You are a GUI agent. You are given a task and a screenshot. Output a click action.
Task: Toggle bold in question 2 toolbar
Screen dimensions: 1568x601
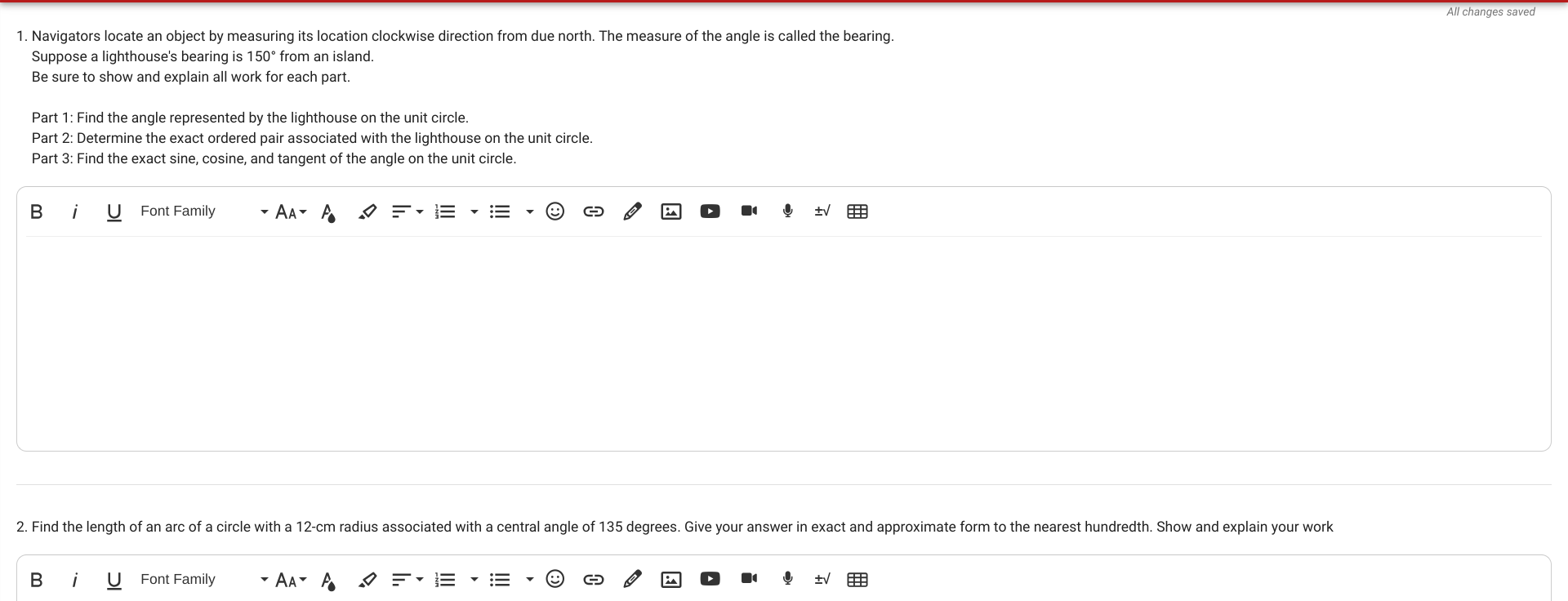(36, 580)
